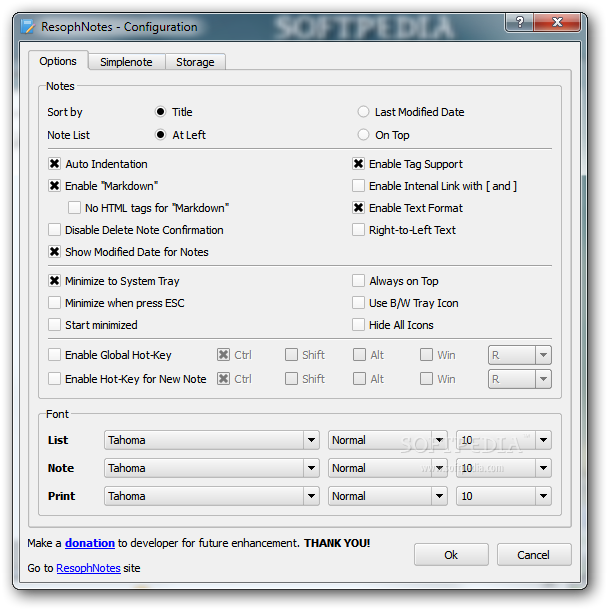Toggle Alt for Global Hot-Key row

click(359, 355)
